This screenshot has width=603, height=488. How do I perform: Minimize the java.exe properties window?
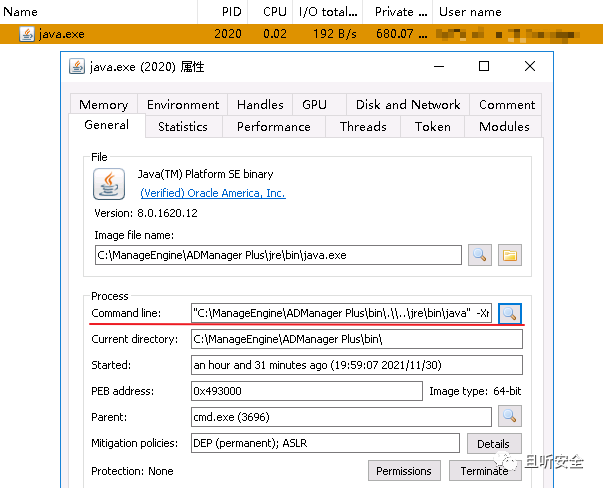pyautogui.click(x=439, y=67)
